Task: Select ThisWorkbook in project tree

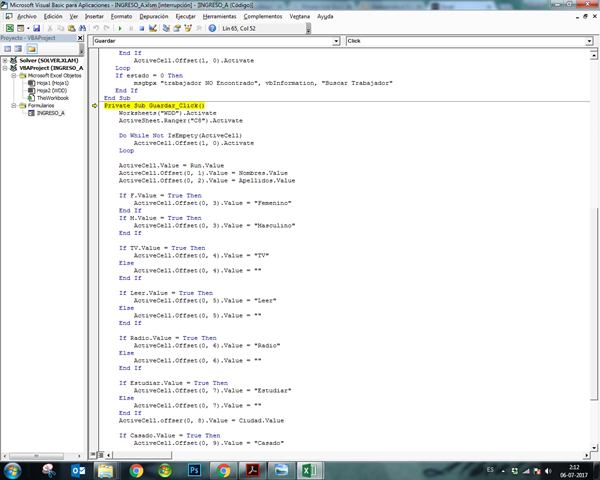Action: [x=52, y=97]
